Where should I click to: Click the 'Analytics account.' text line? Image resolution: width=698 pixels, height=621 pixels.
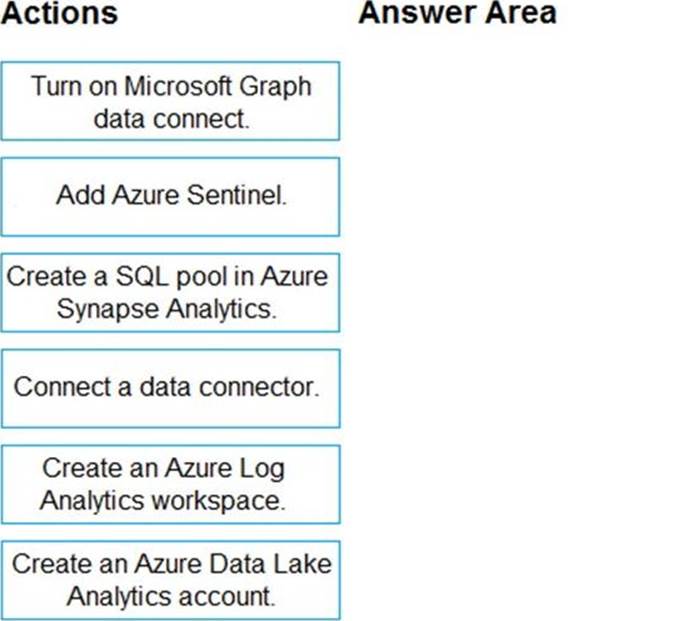click(170, 596)
